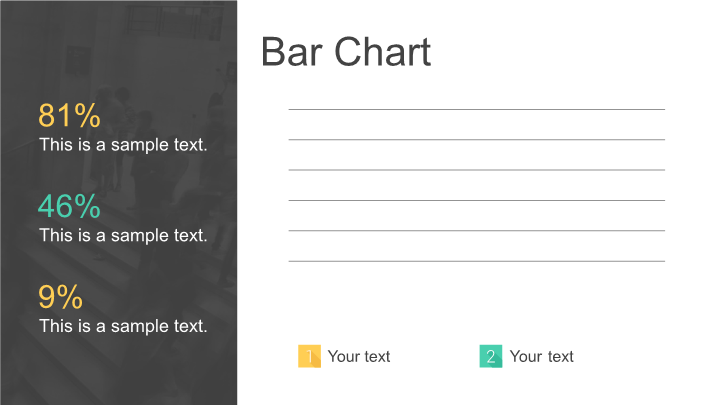Screen dimensions: 720x405
Task: Select the sample text under 81%
Action: pos(123,144)
